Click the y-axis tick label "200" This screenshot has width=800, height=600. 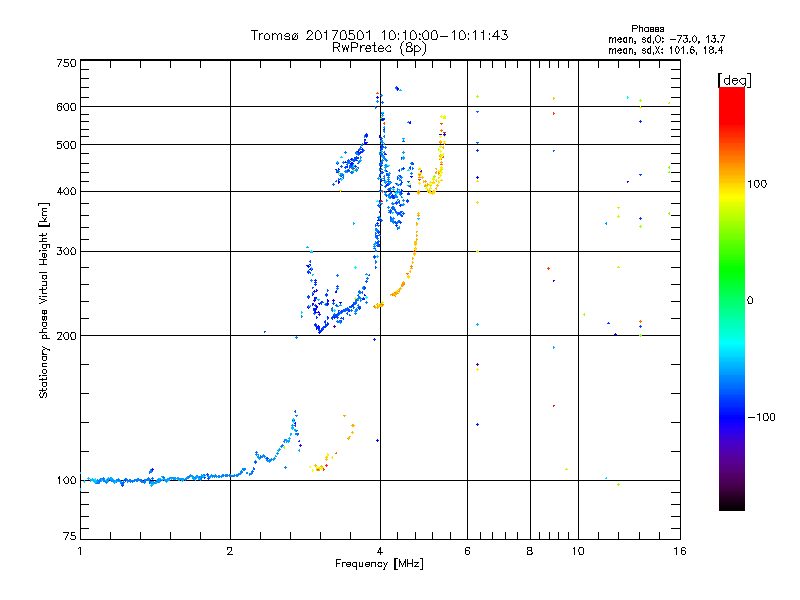(x=66, y=336)
